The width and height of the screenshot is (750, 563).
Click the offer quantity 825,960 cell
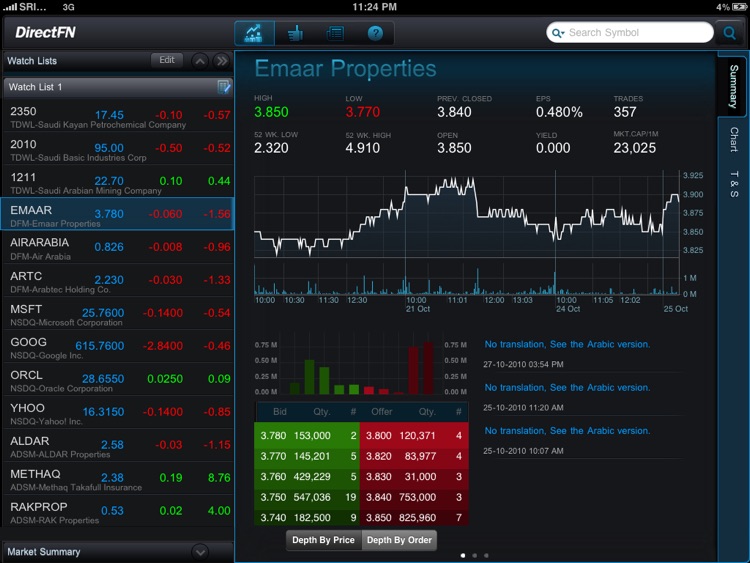[x=417, y=518]
